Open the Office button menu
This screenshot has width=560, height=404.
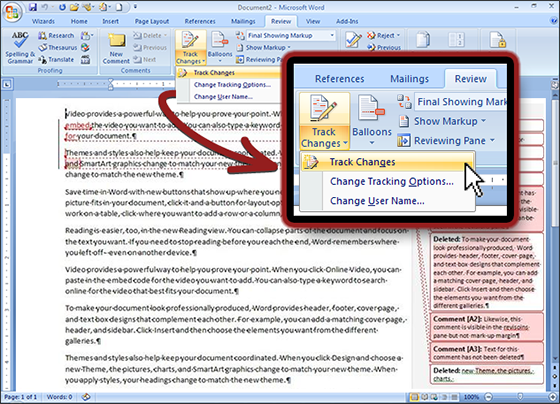click(x=12, y=12)
